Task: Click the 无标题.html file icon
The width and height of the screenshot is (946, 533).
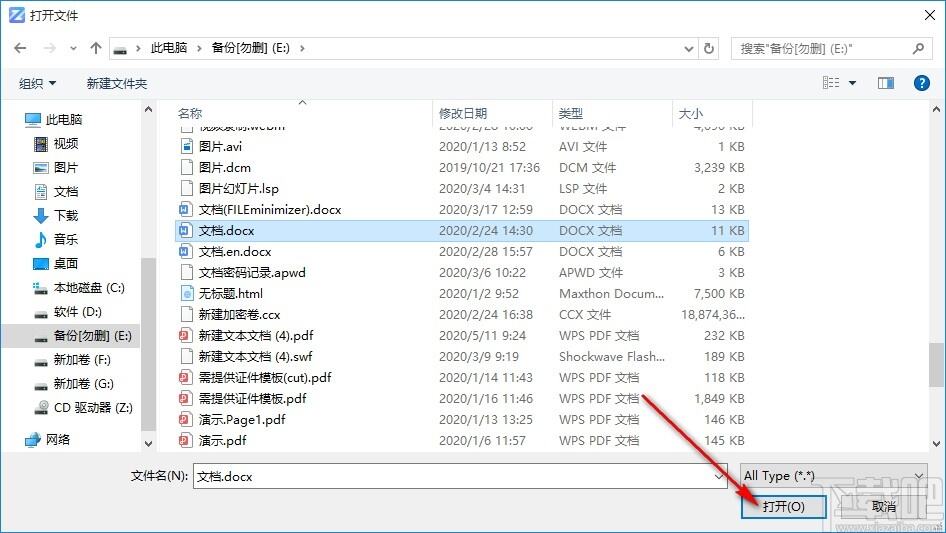Action: pyautogui.click(x=186, y=294)
